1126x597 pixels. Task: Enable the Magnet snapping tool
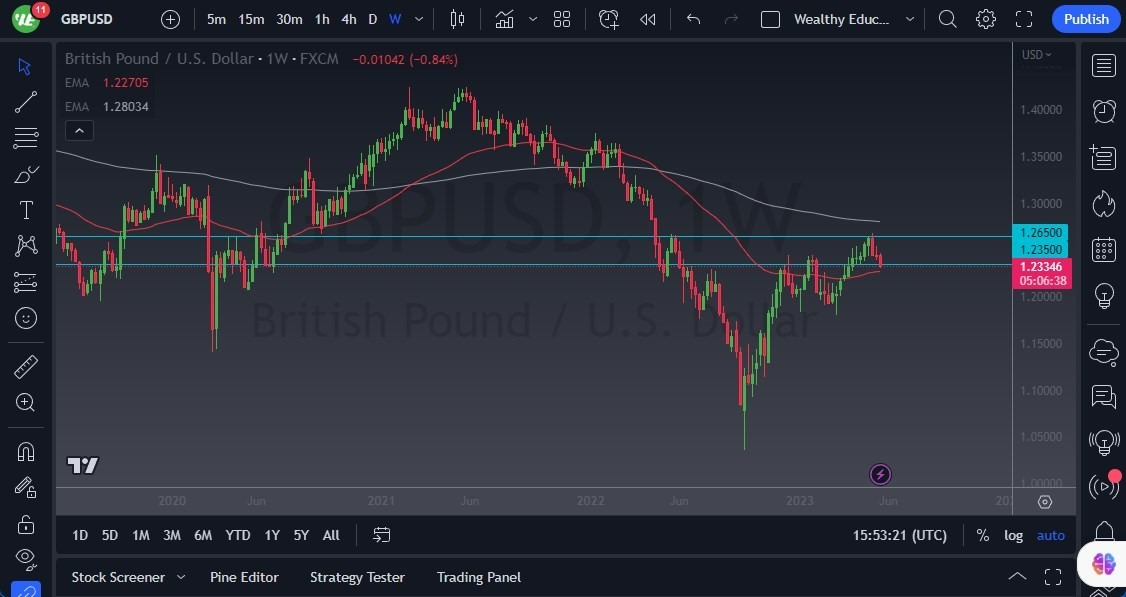[x=25, y=452]
